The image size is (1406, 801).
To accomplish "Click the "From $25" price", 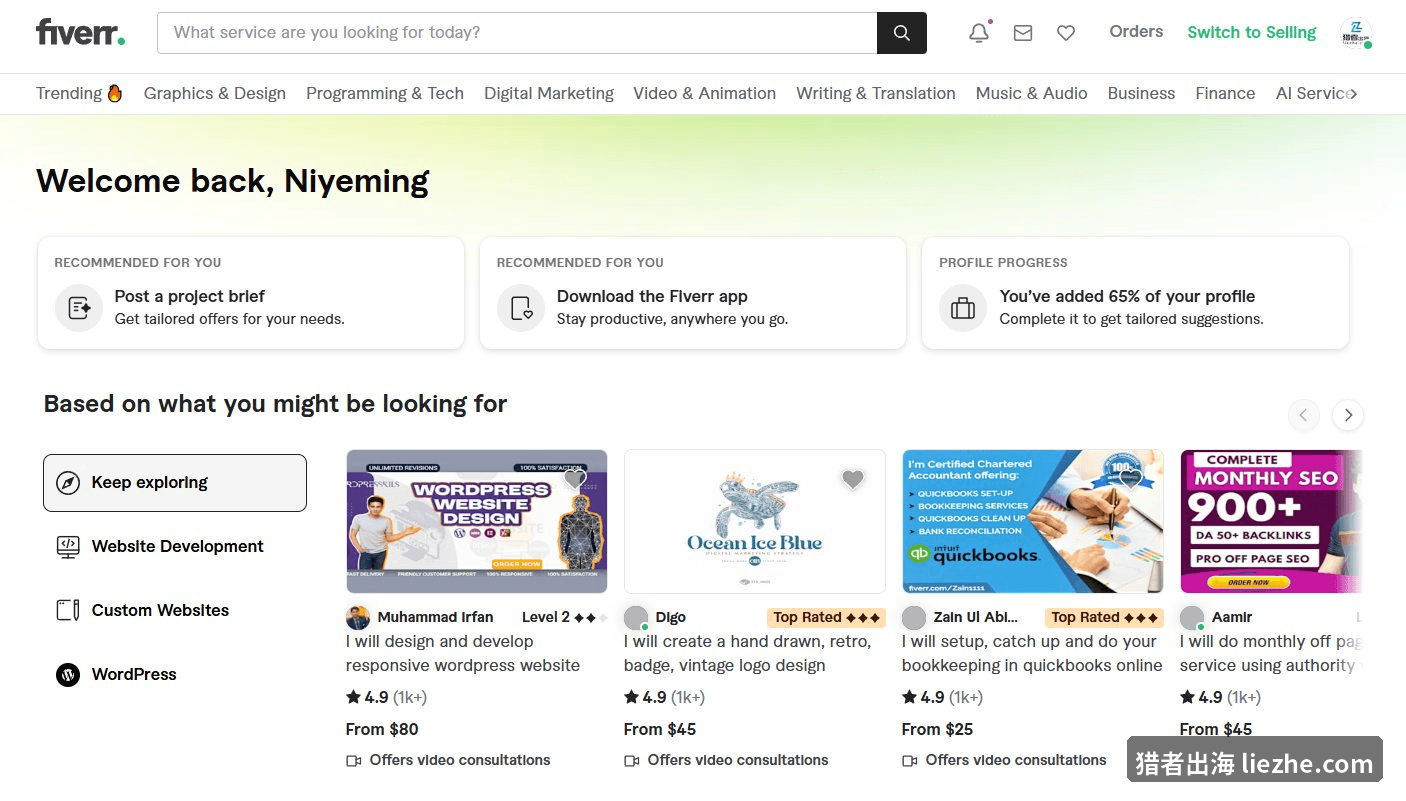I will pos(937,729).
